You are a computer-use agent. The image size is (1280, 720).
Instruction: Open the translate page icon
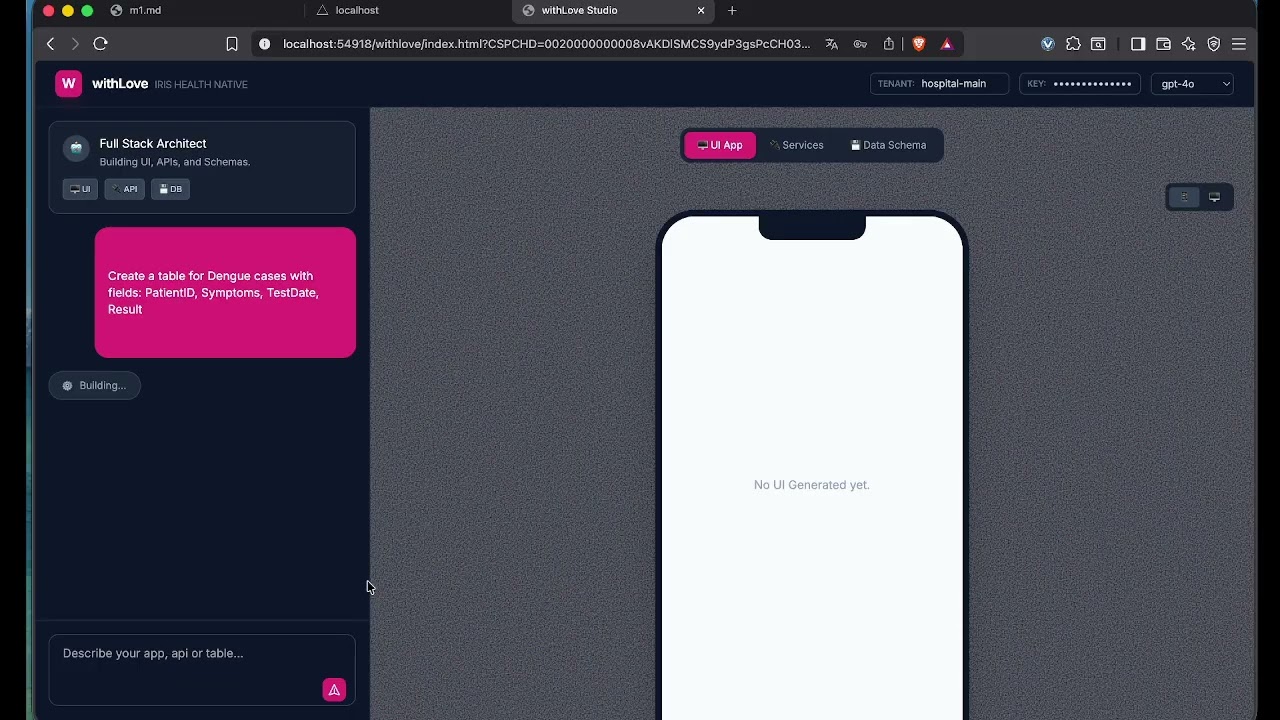point(831,44)
